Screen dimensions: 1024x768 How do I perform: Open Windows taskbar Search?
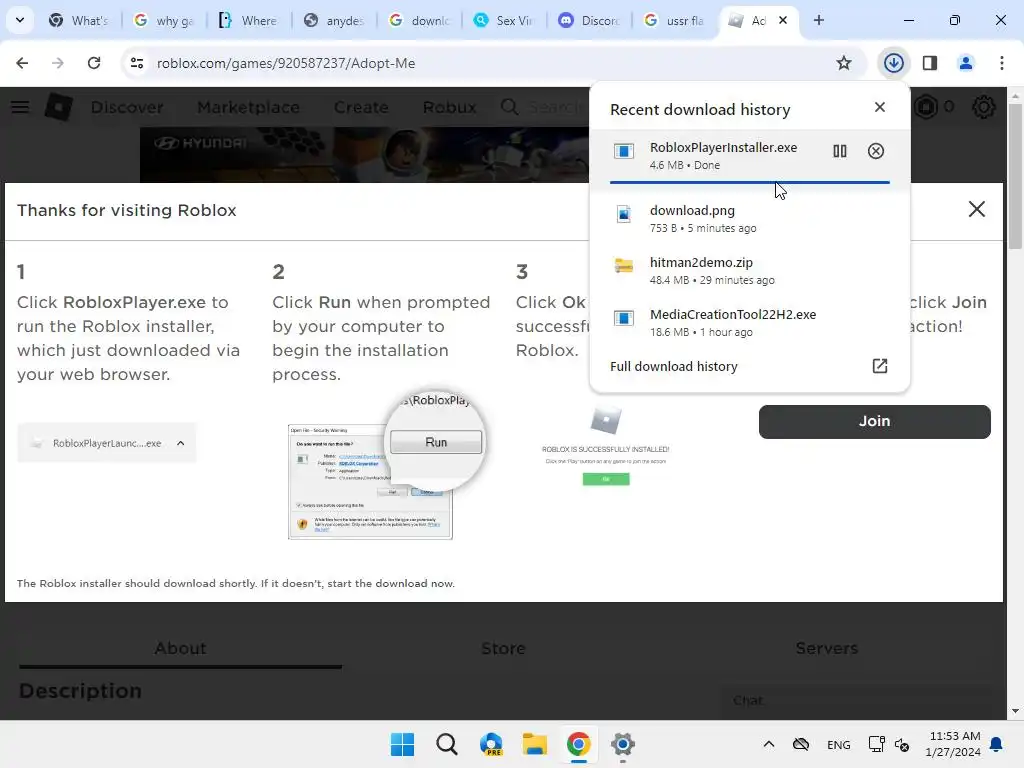click(x=447, y=744)
